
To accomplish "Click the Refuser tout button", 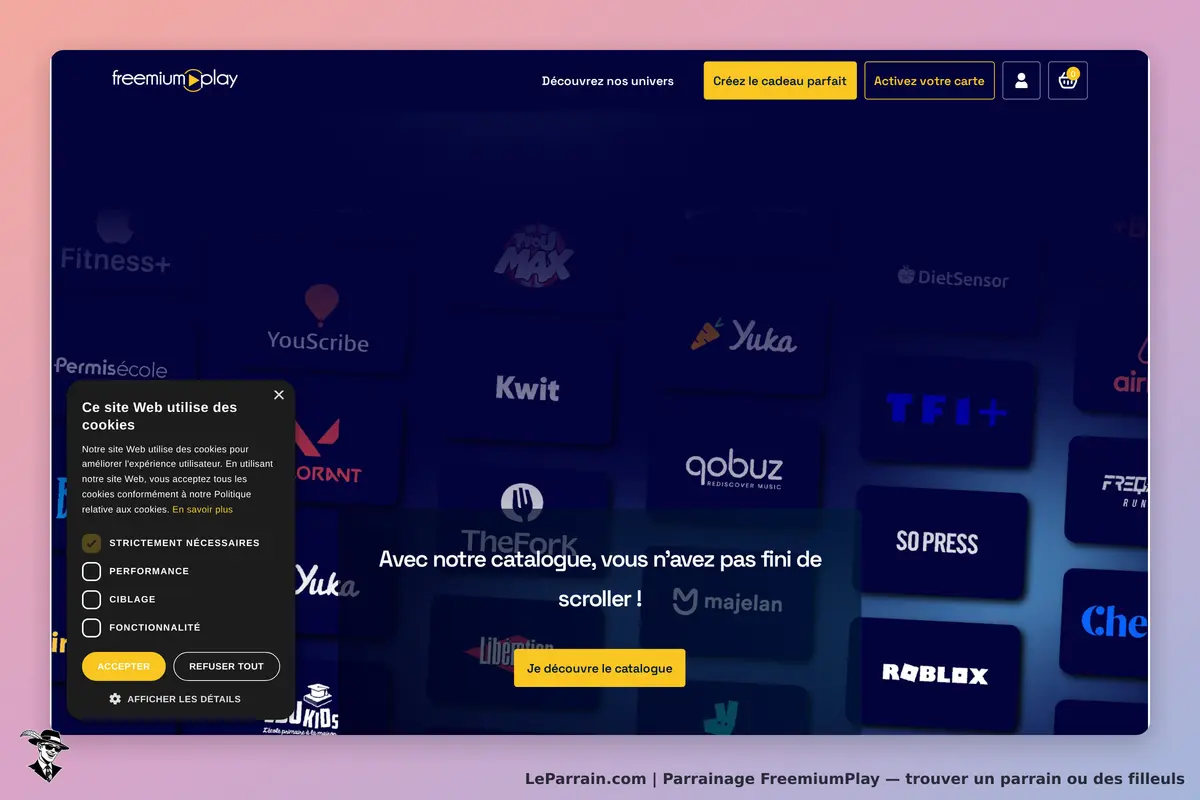I will coord(227,666).
